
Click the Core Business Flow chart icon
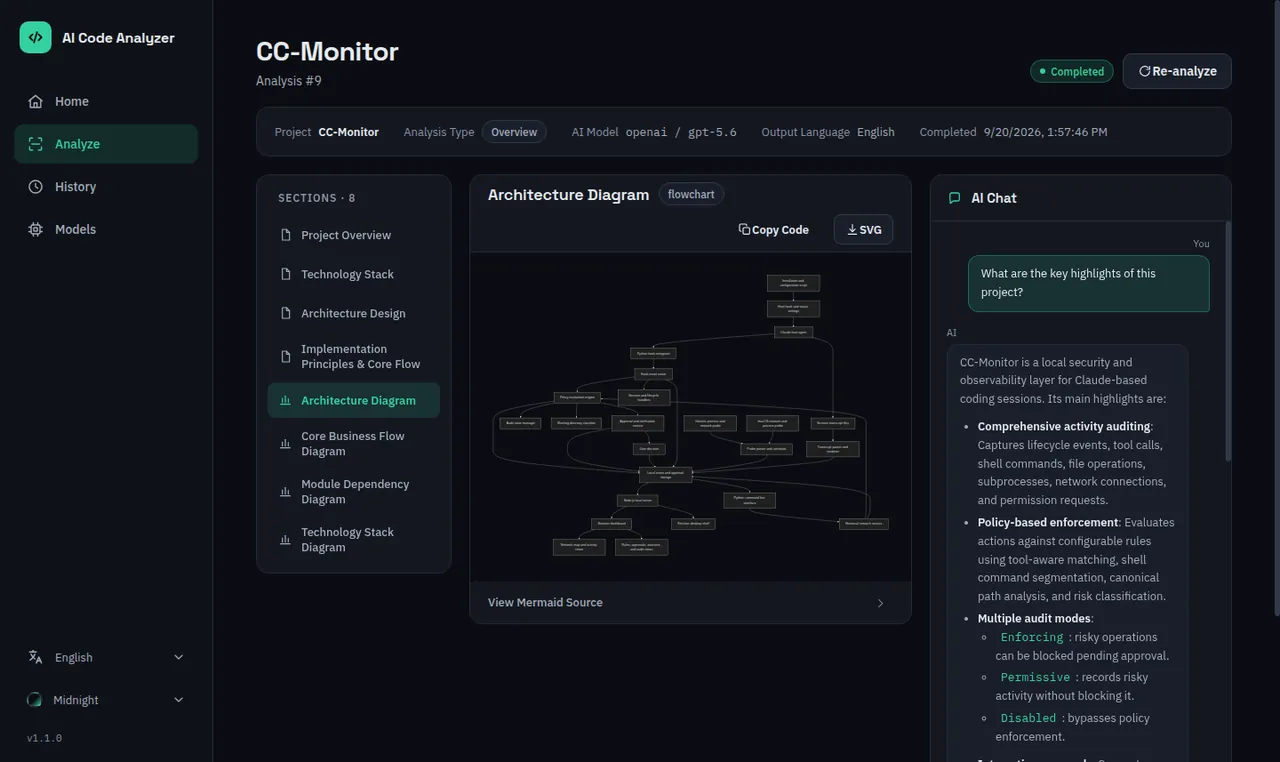click(286, 444)
